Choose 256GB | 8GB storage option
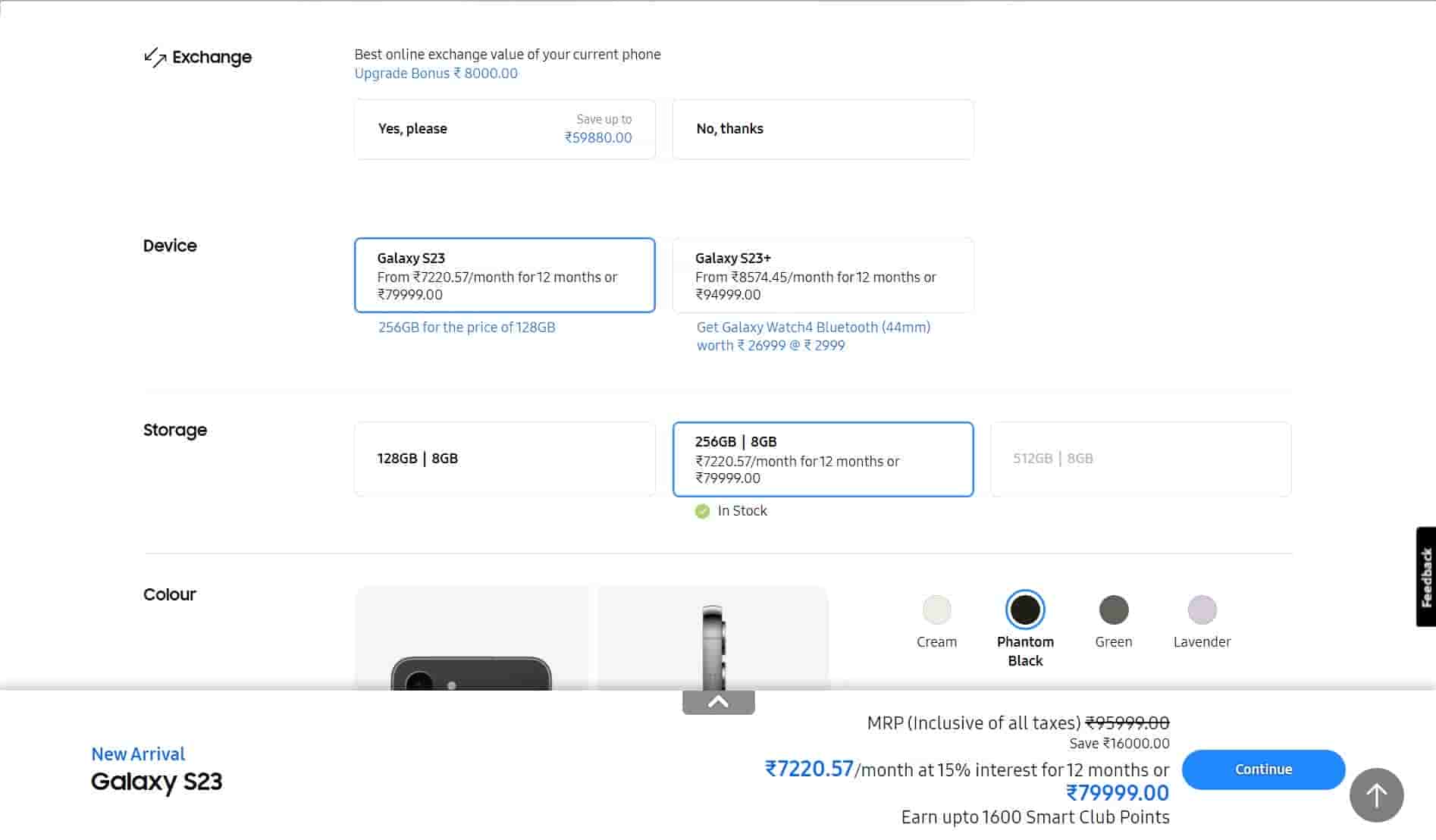This screenshot has width=1436, height=840. [823, 459]
